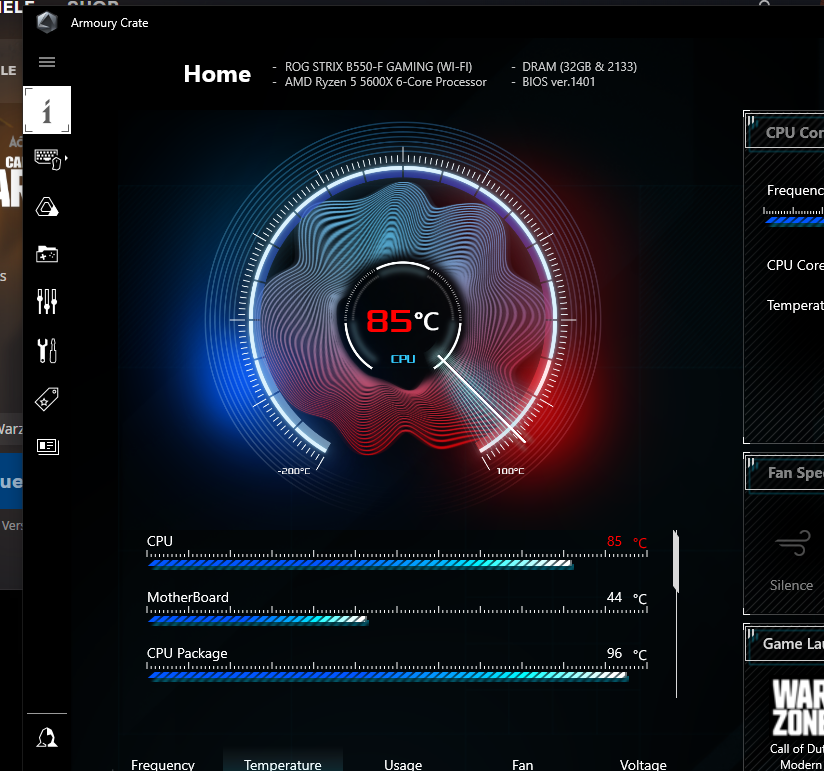Open the Game Library folder icon
Viewport: 824px width, 771px height.
[x=47, y=254]
